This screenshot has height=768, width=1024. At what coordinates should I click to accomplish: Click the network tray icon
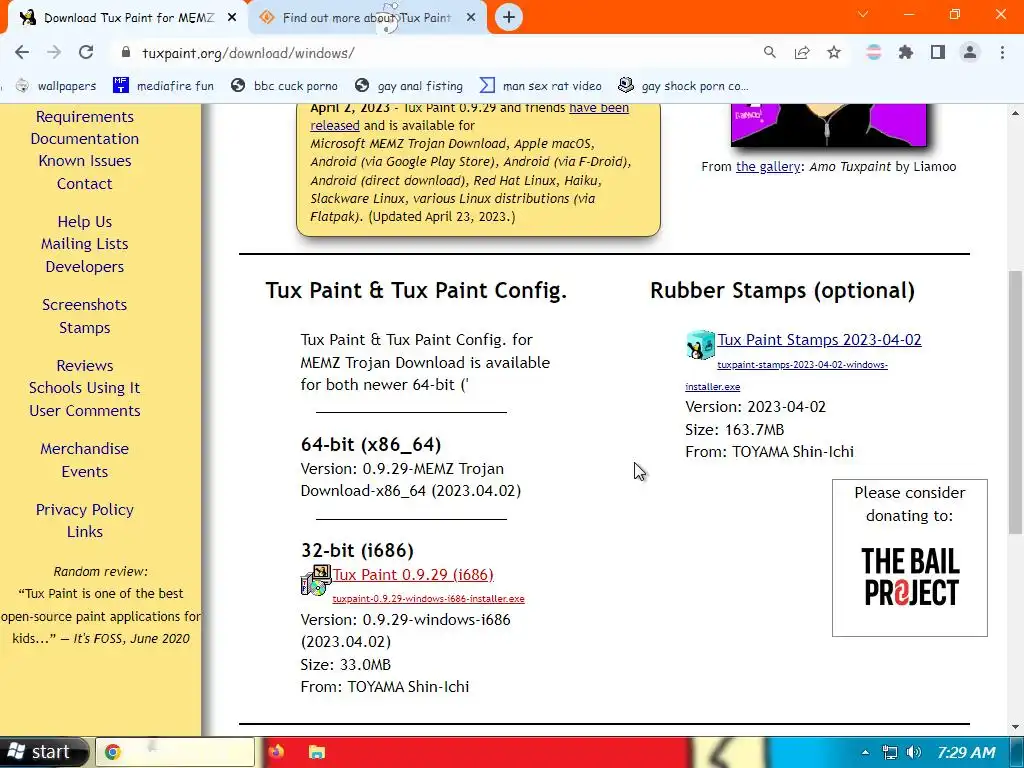click(x=889, y=752)
